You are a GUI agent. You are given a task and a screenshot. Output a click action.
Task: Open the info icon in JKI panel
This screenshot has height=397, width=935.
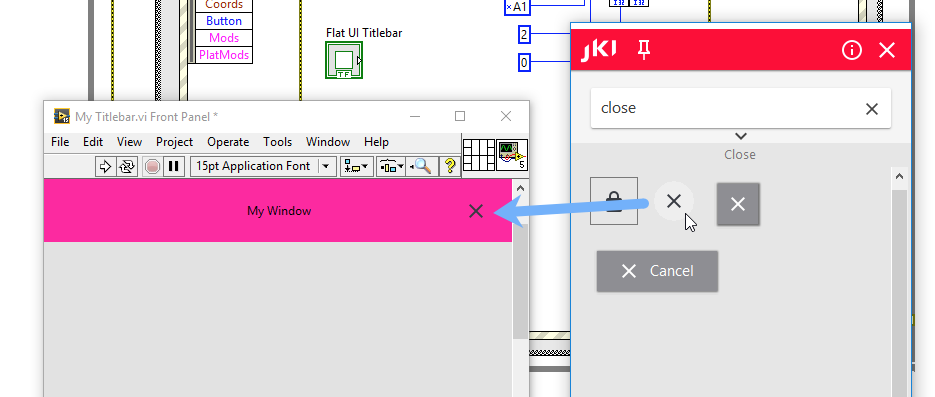[852, 50]
